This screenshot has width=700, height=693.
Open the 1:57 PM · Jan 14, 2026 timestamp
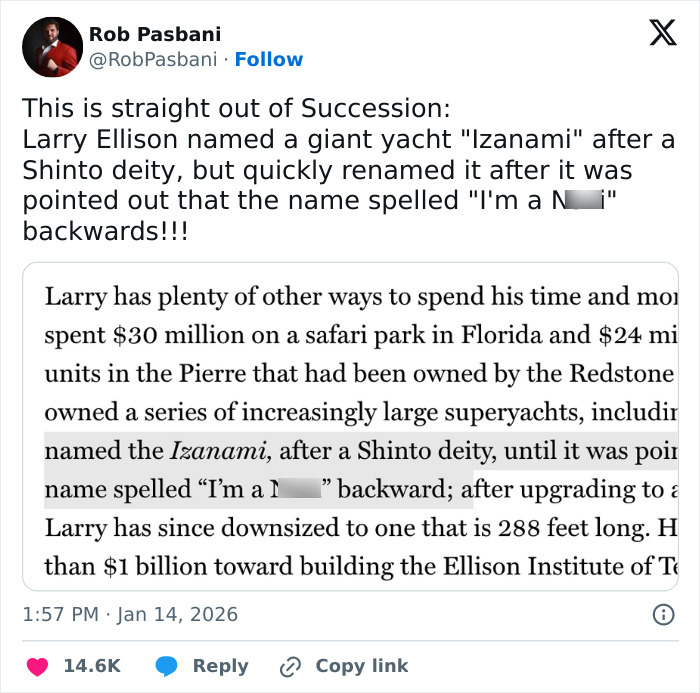tap(130, 614)
